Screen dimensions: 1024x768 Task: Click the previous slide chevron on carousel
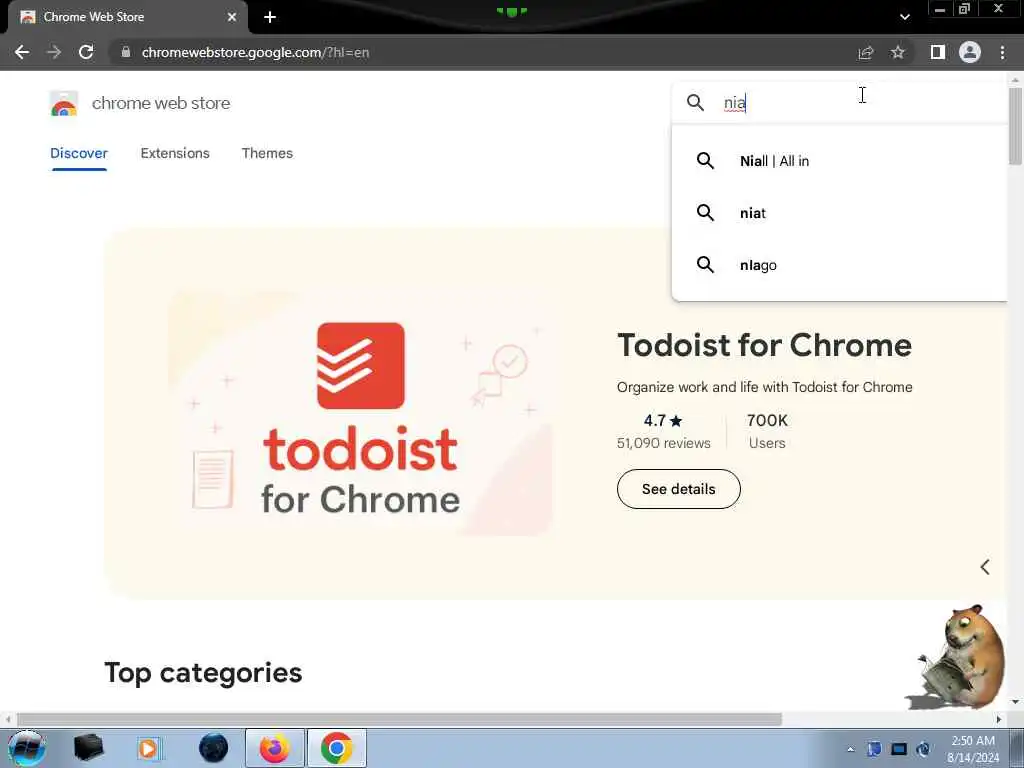click(x=985, y=567)
